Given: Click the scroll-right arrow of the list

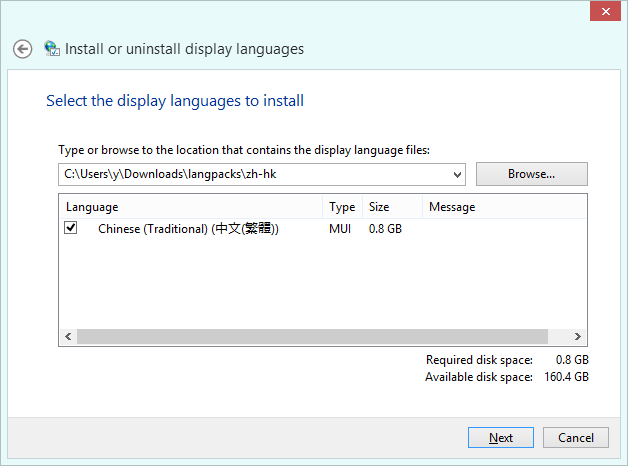Looking at the screenshot, I should pos(578,336).
